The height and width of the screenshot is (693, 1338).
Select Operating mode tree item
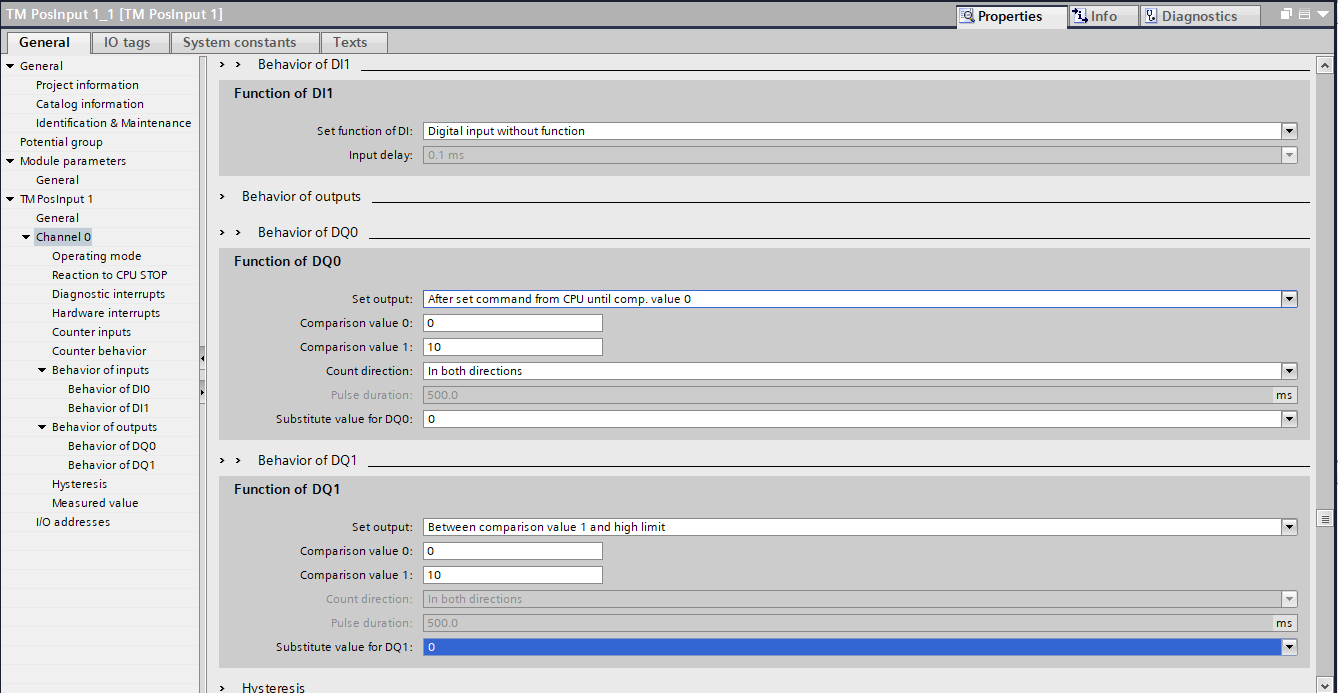(97, 256)
